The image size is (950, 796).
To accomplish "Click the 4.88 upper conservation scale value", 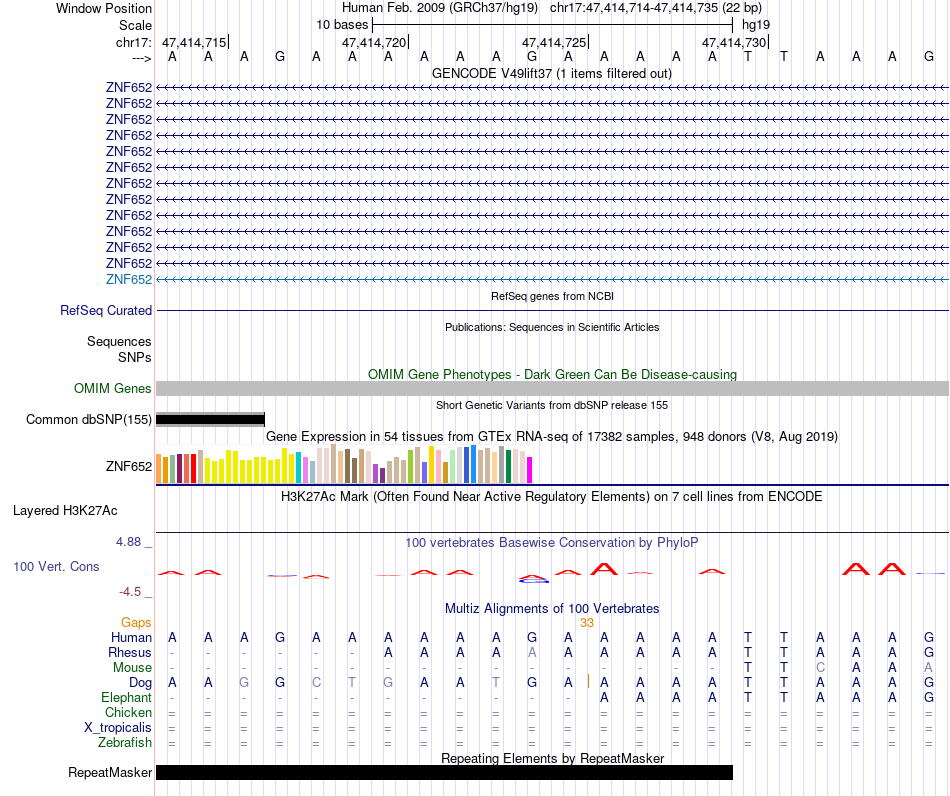I will click(128, 542).
